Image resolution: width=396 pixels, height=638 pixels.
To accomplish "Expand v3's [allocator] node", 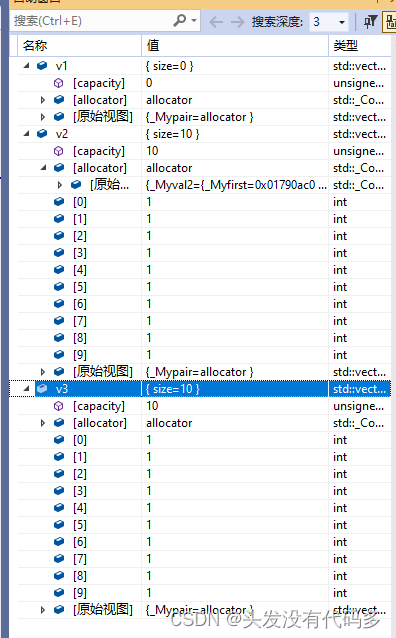I will pos(43,423).
